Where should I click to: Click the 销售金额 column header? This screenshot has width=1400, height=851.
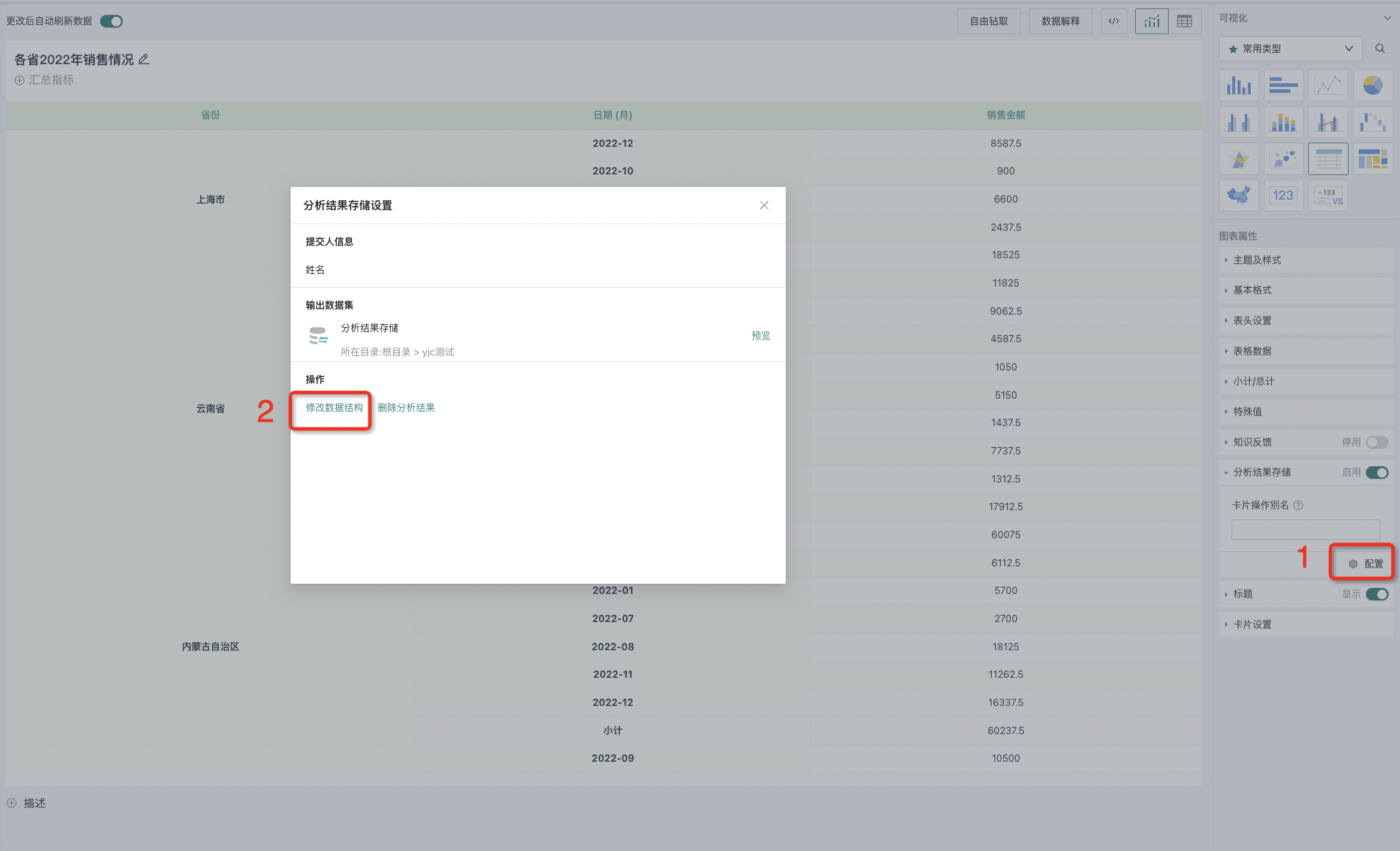(x=1006, y=115)
